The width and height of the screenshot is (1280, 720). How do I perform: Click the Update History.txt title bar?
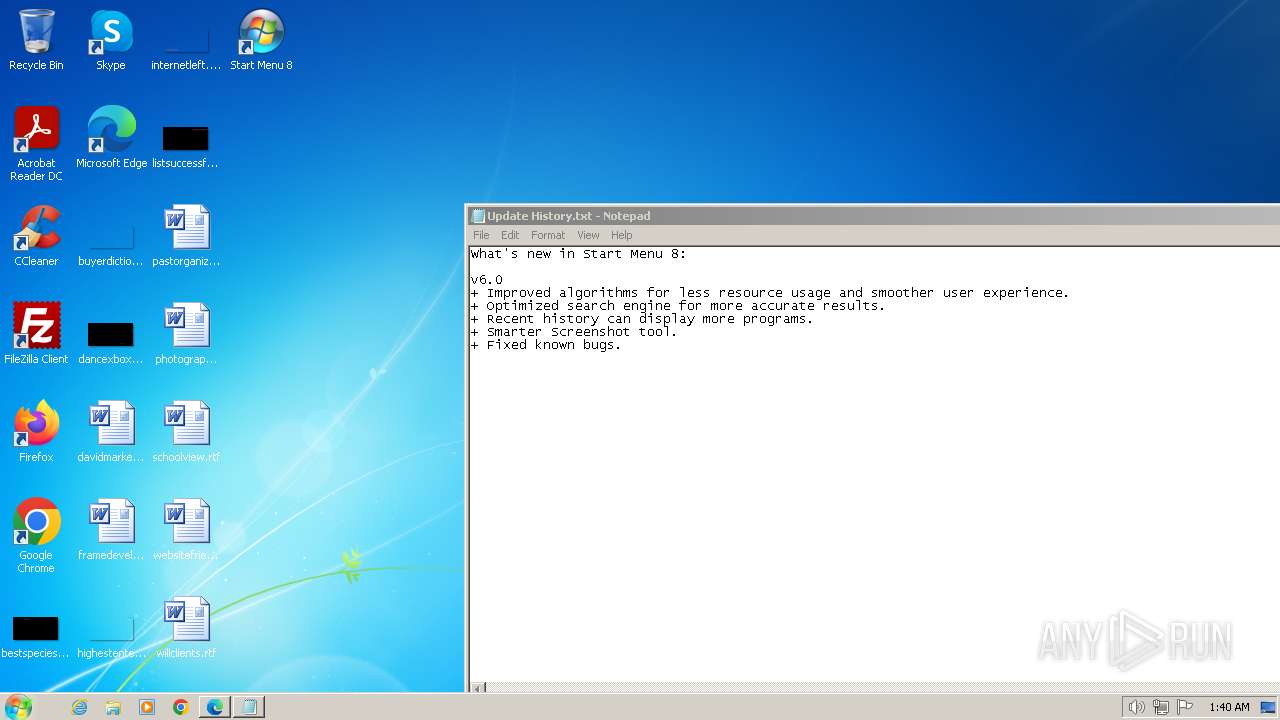coord(872,216)
